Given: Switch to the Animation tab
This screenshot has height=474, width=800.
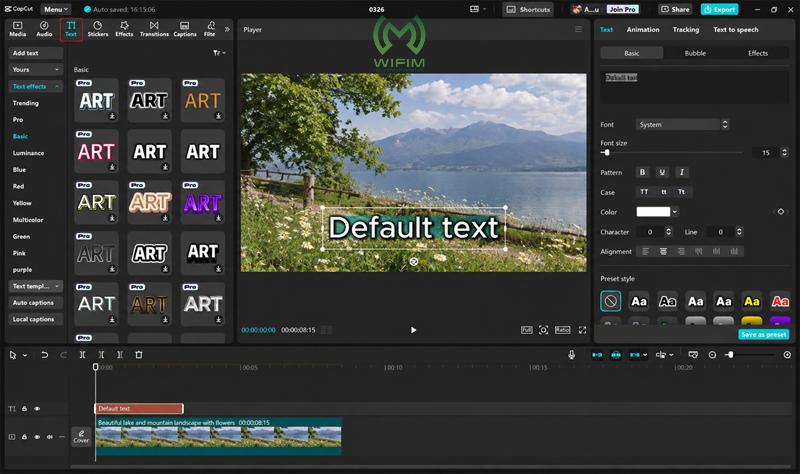Looking at the screenshot, I should pyautogui.click(x=643, y=30).
